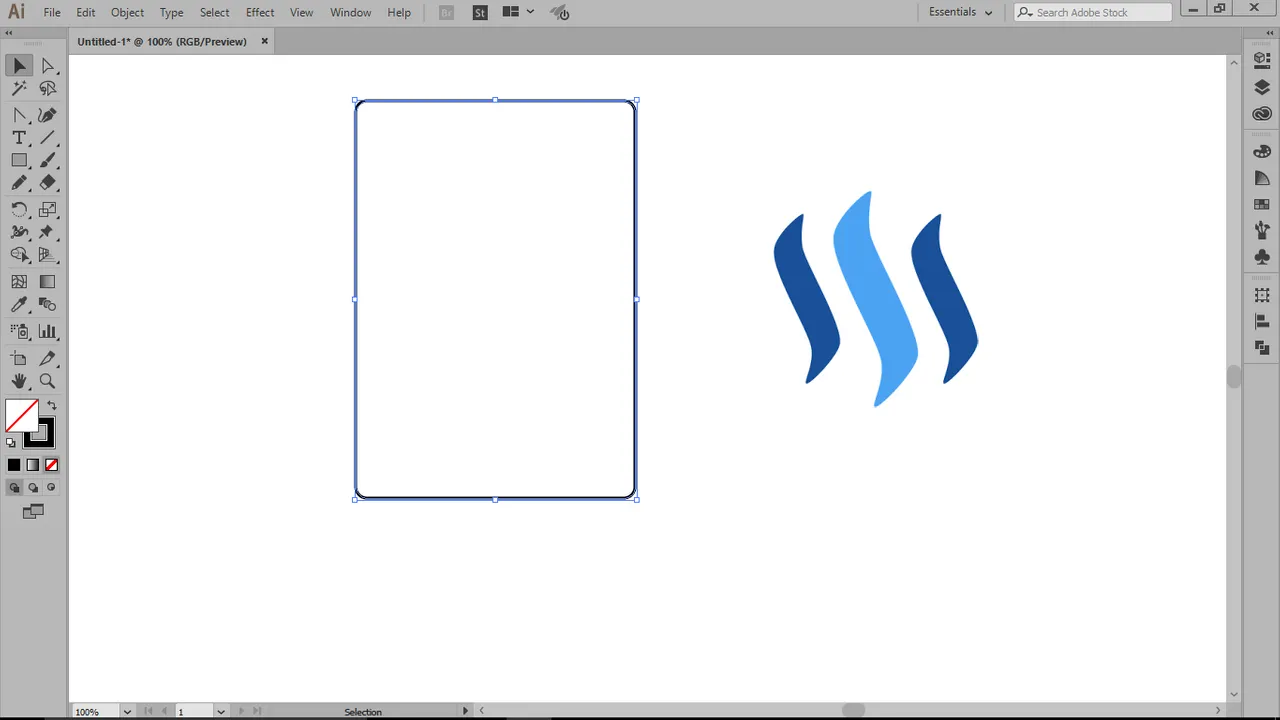Open the Layers panel icon
This screenshot has width=1280, height=720.
[1262, 88]
